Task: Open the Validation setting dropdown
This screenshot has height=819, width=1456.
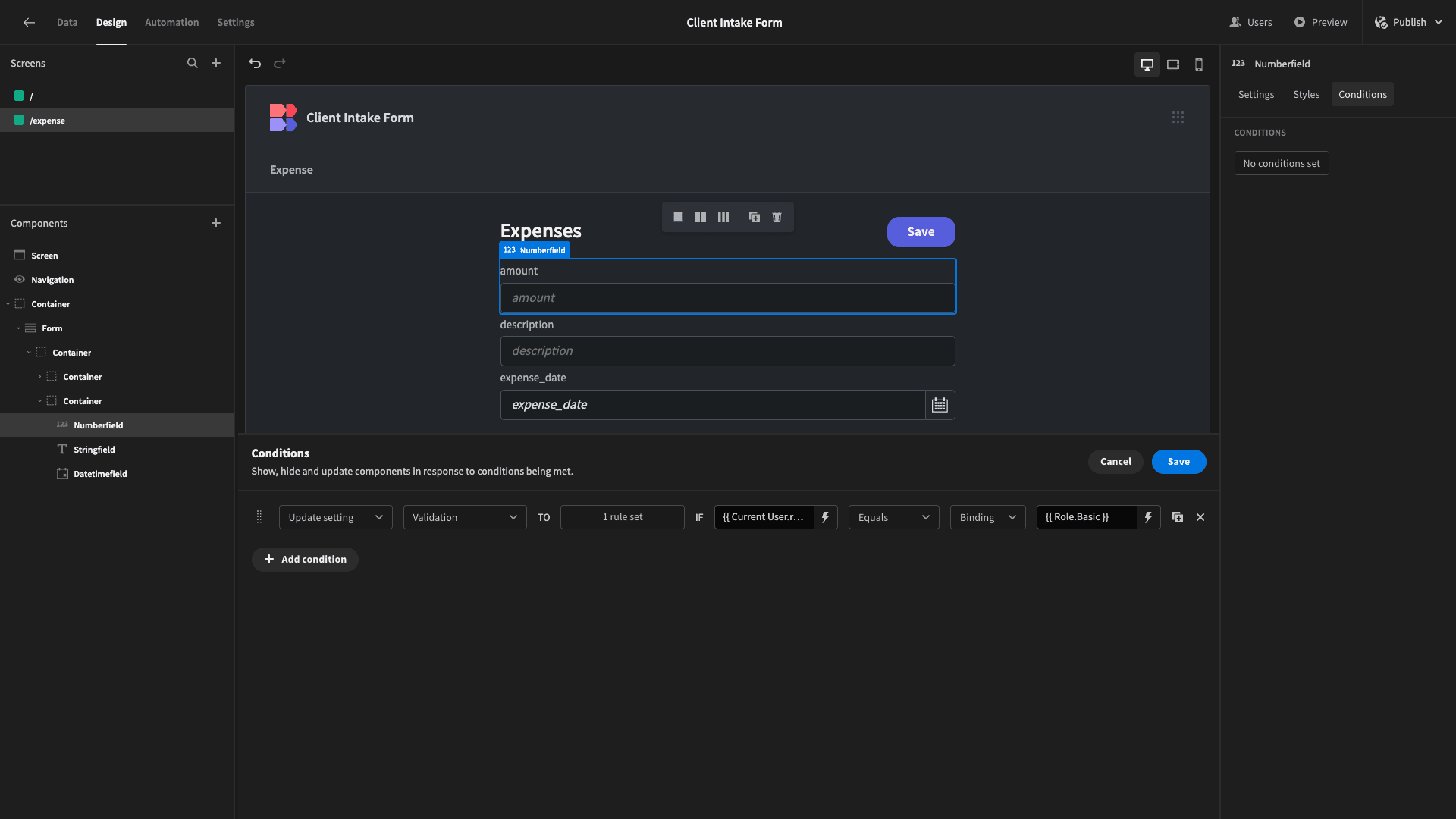Action: tap(465, 517)
